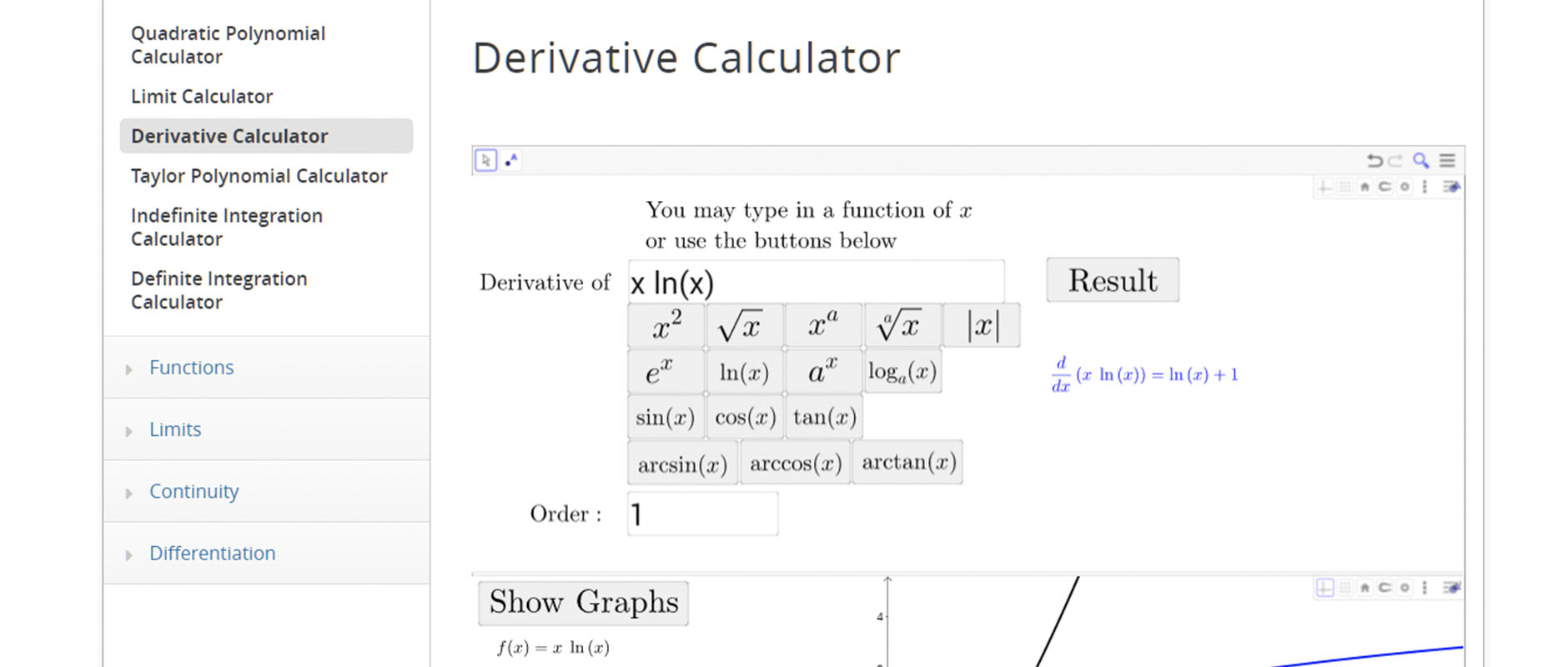Toggle axes in the style bar above the Result button

(1324, 187)
